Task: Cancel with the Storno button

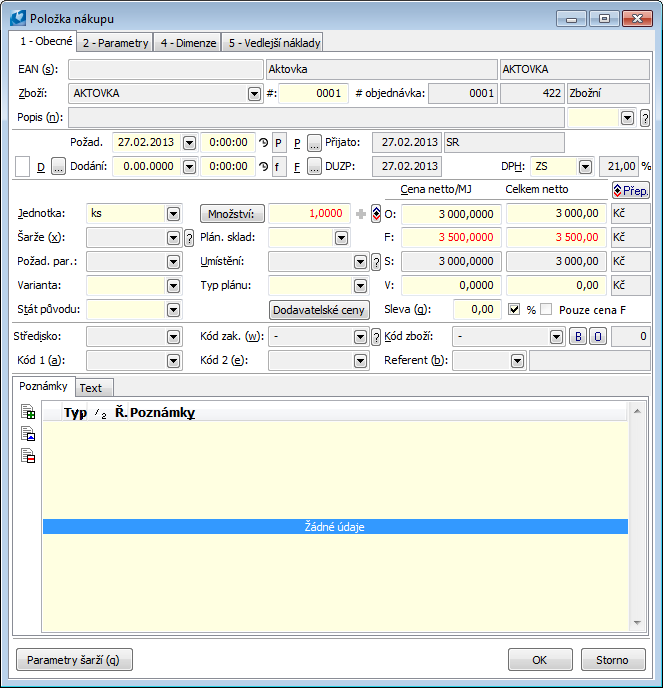Action: coord(613,660)
